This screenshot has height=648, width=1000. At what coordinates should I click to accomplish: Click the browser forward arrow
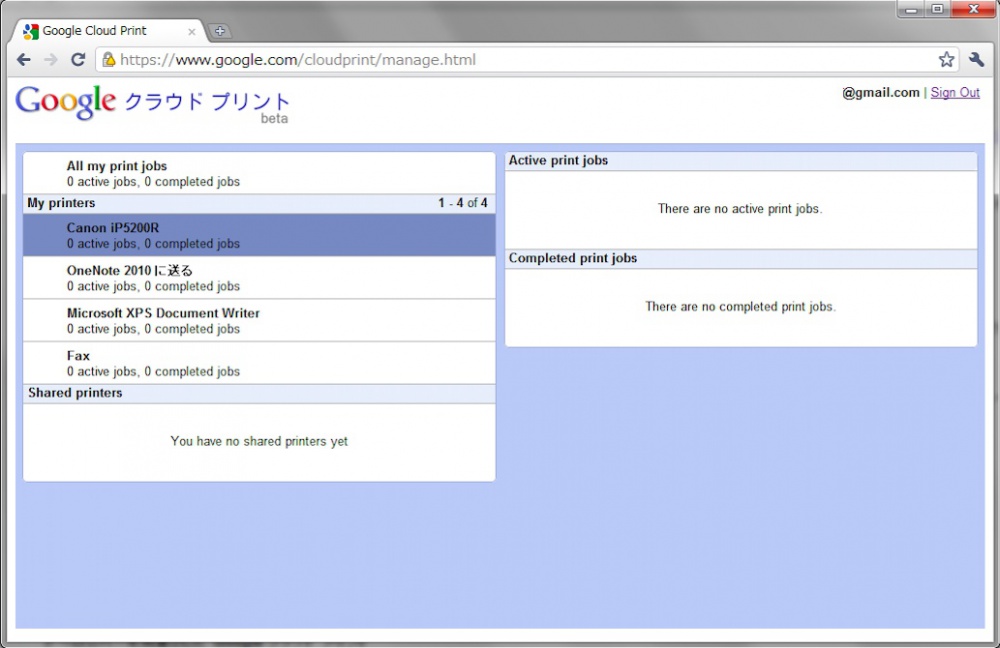tap(50, 60)
